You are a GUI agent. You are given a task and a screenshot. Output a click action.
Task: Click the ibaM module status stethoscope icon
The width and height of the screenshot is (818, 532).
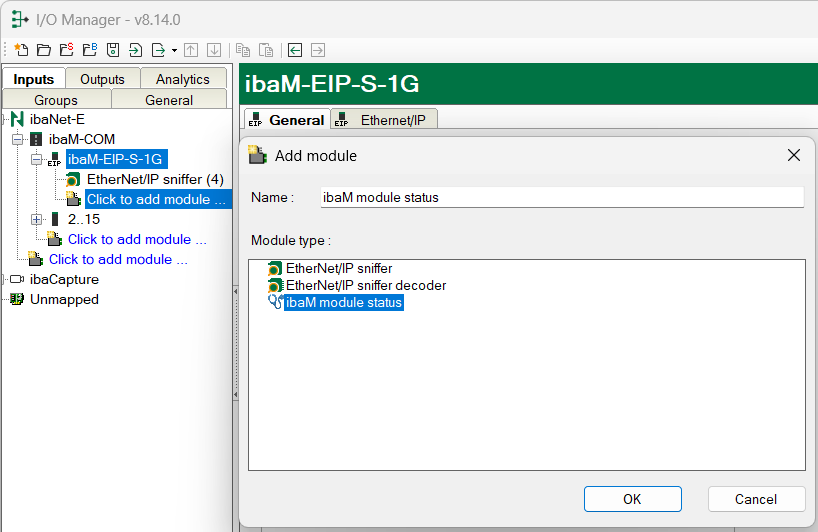[275, 302]
